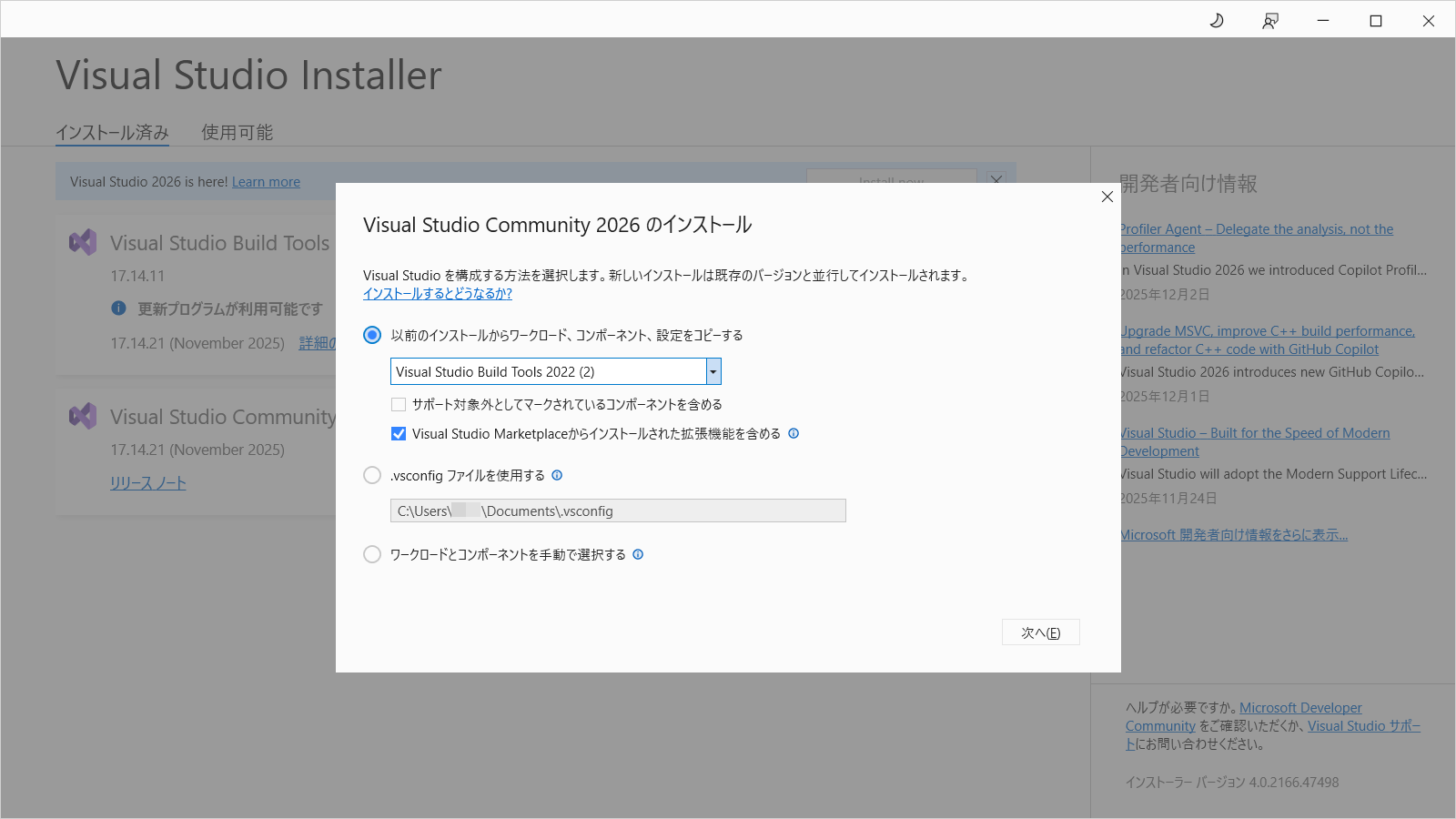
Task: Click info icon beside Marketplace extensions option
Action: (794, 433)
